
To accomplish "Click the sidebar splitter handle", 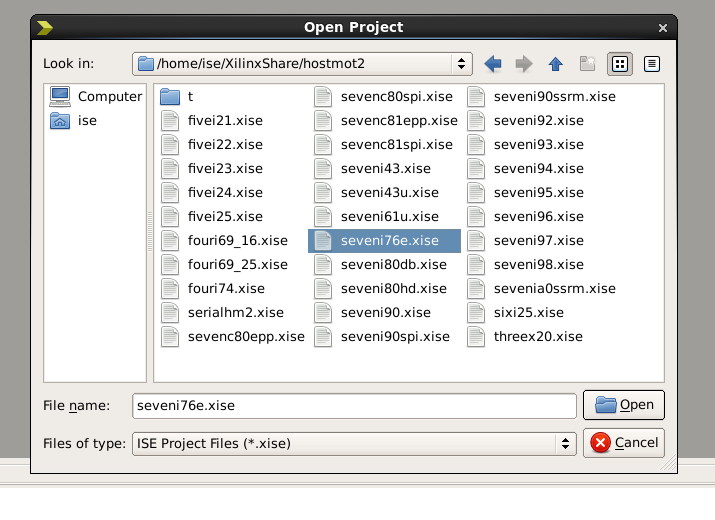I will (x=150, y=232).
